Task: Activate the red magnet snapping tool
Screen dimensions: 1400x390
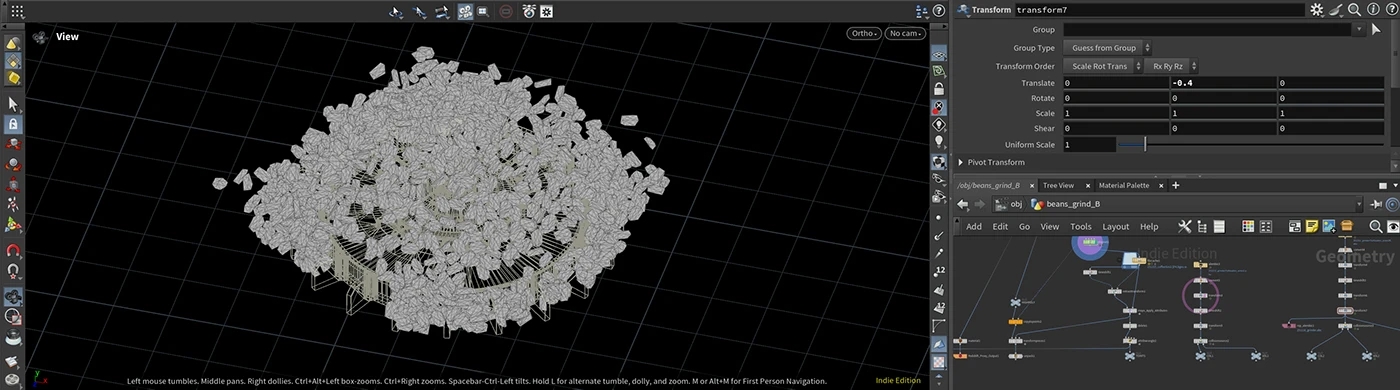Action: click(13, 250)
